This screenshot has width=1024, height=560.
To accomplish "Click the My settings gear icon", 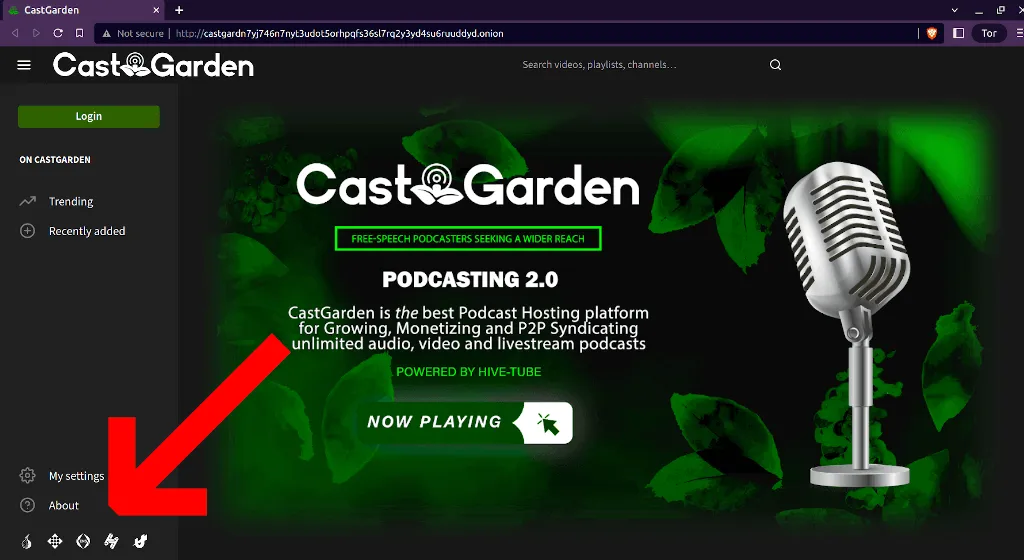I will 27,475.
